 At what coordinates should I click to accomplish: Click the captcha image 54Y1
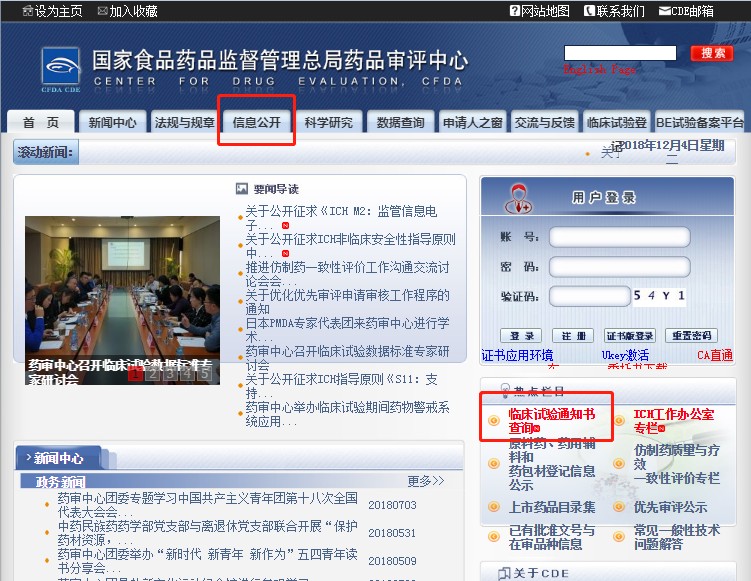[660, 295]
